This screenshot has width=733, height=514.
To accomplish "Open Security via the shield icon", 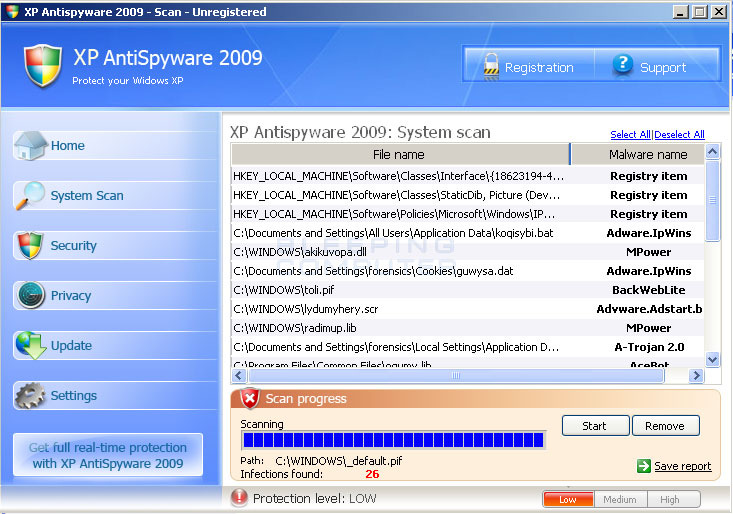I will [30, 245].
